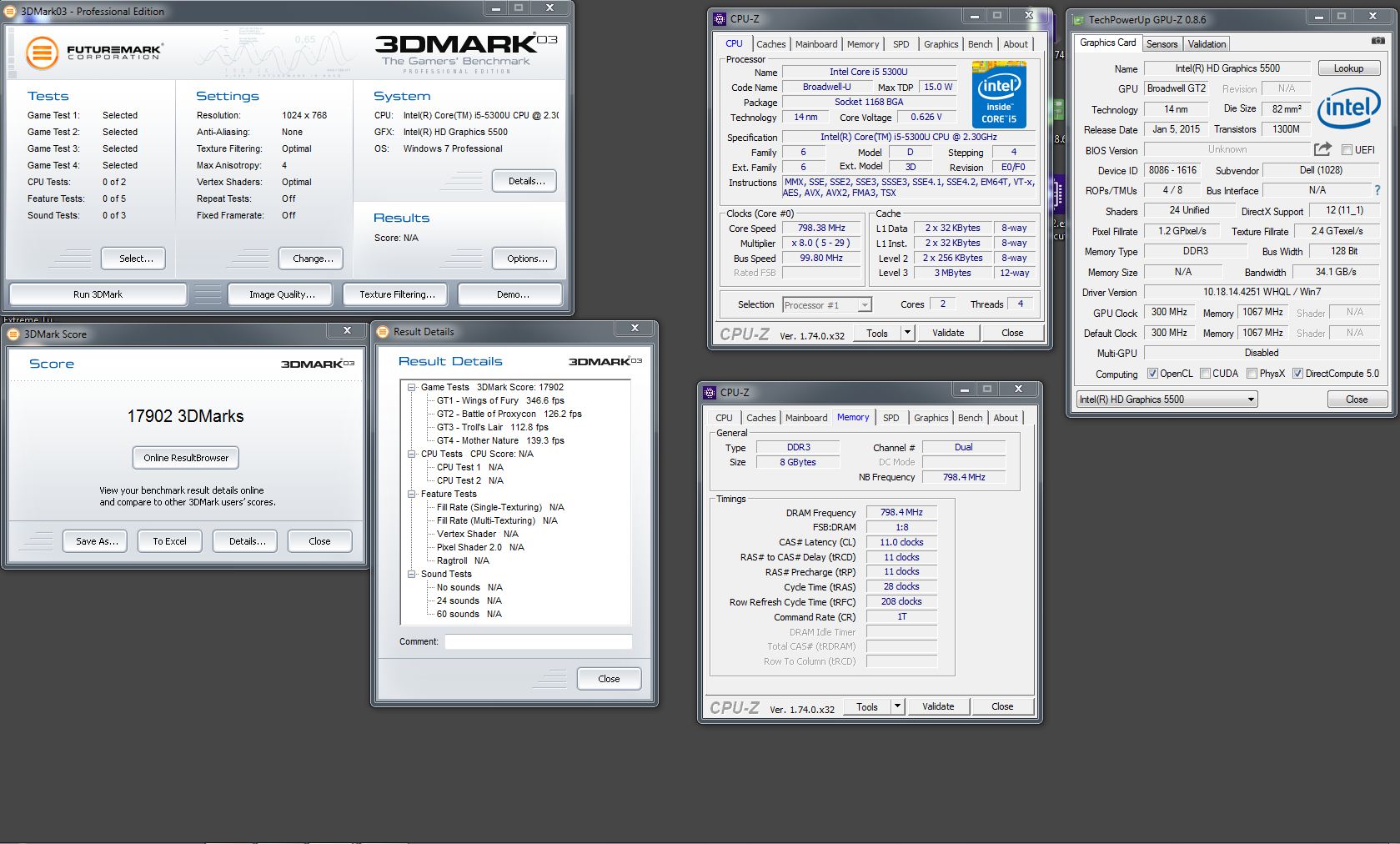The image size is (1400, 844).
Task: Switch to Caches tab in upper CPU-Z
Action: (x=770, y=44)
